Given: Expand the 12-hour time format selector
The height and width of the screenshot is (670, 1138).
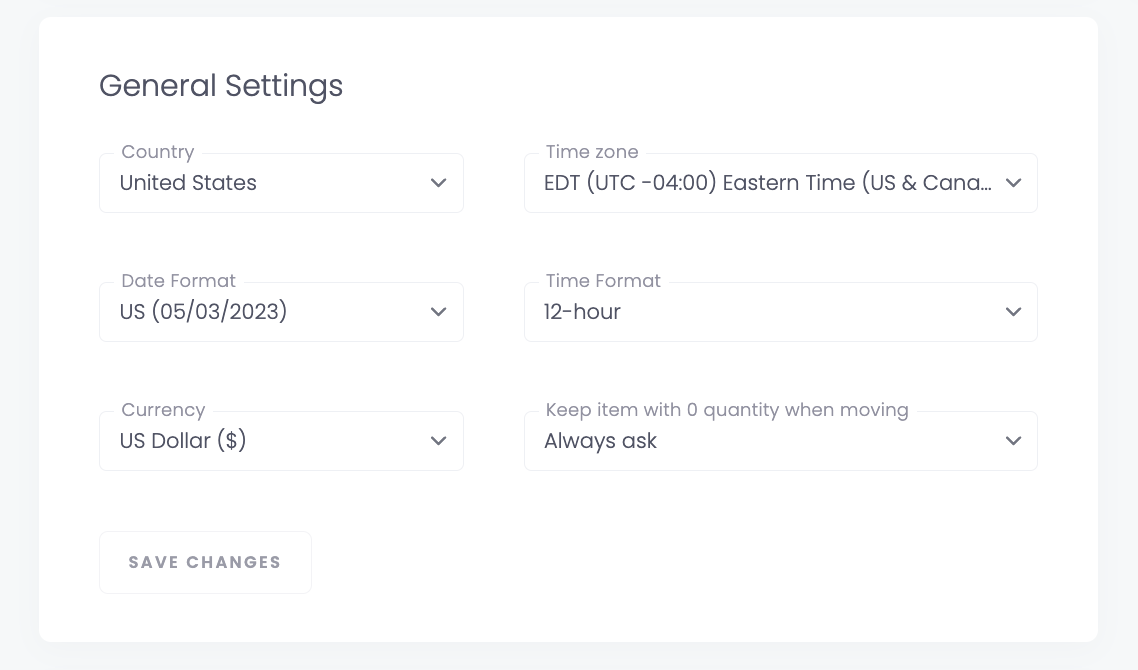Looking at the screenshot, I should 781,312.
